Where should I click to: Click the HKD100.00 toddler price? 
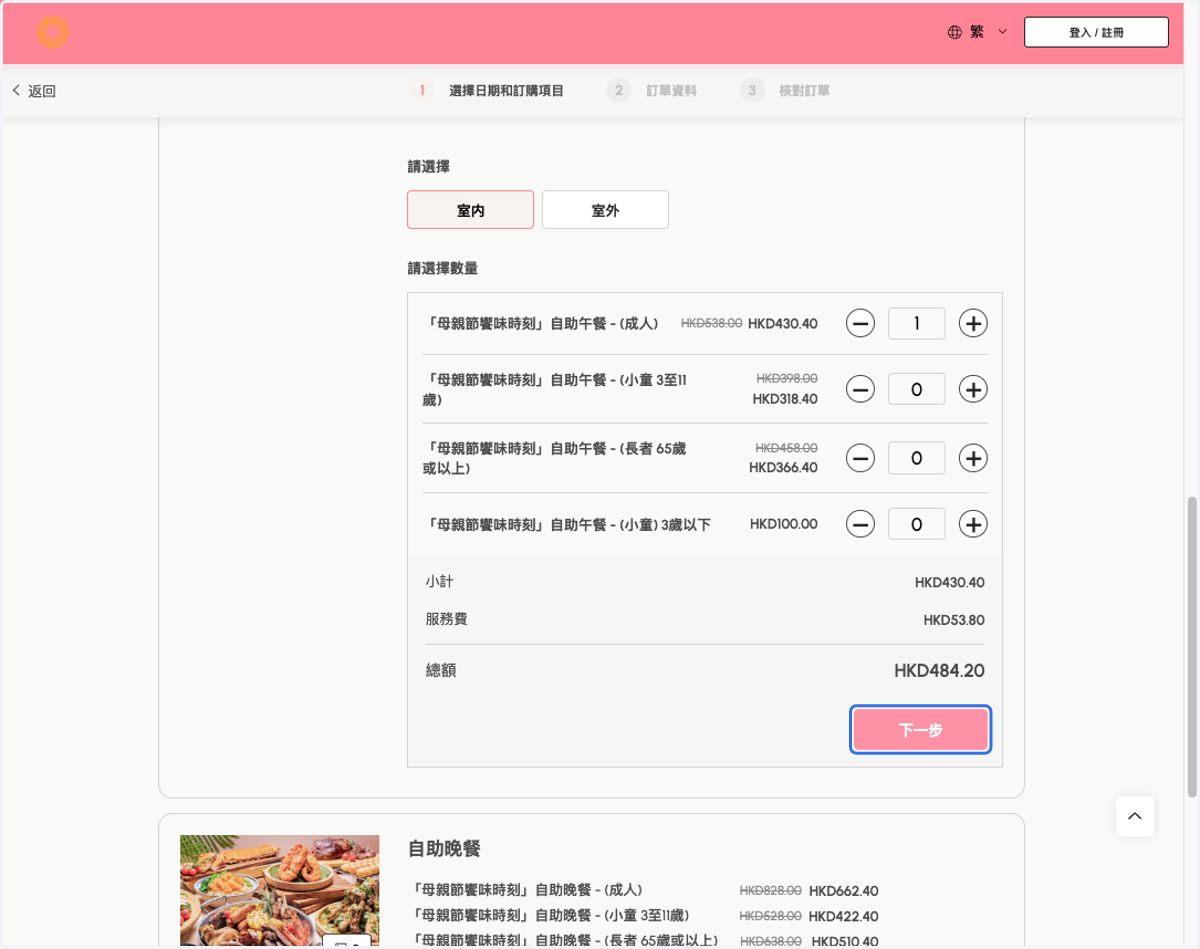783,524
